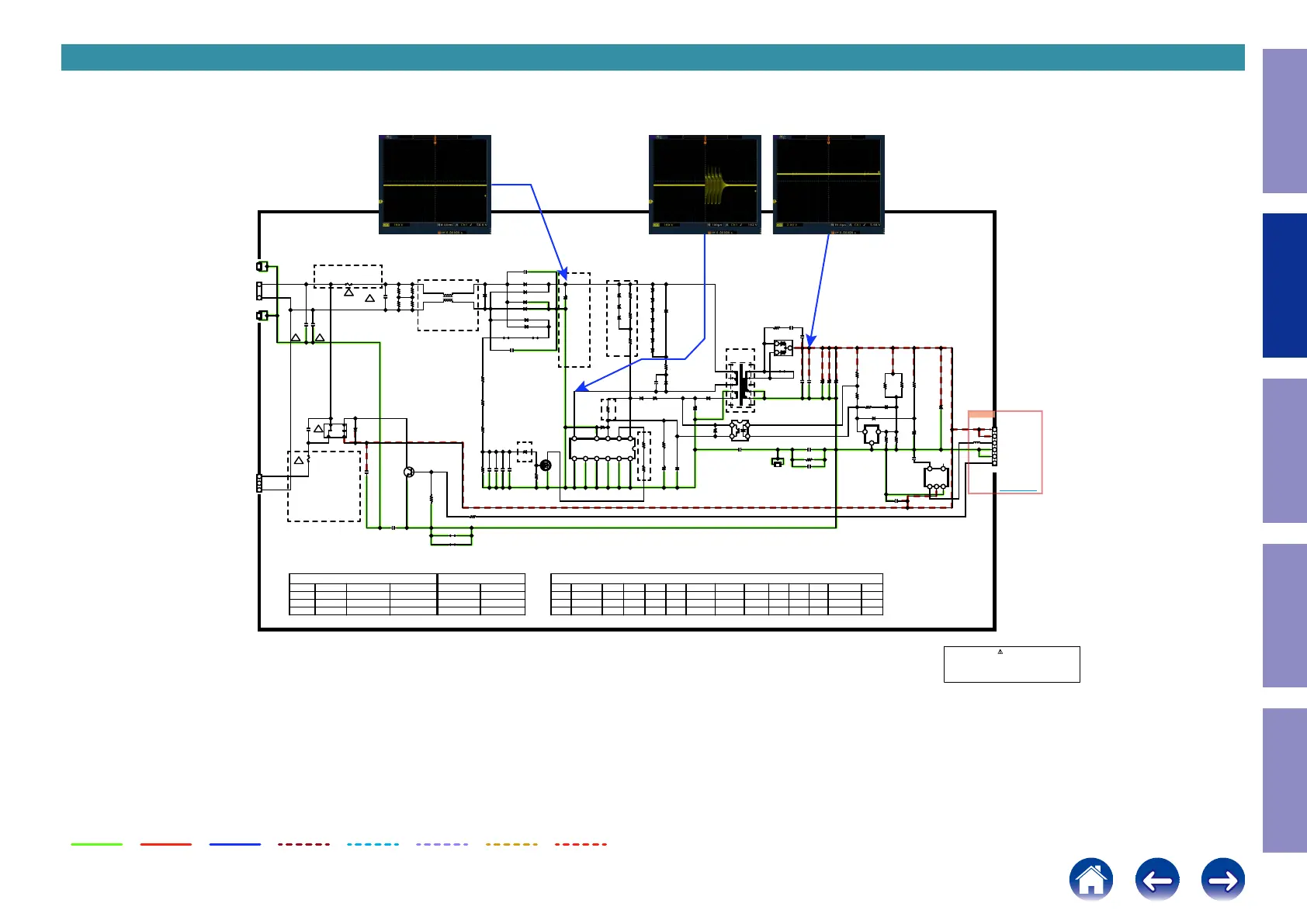Select the dashed orange line legend entry

[x=511, y=844]
